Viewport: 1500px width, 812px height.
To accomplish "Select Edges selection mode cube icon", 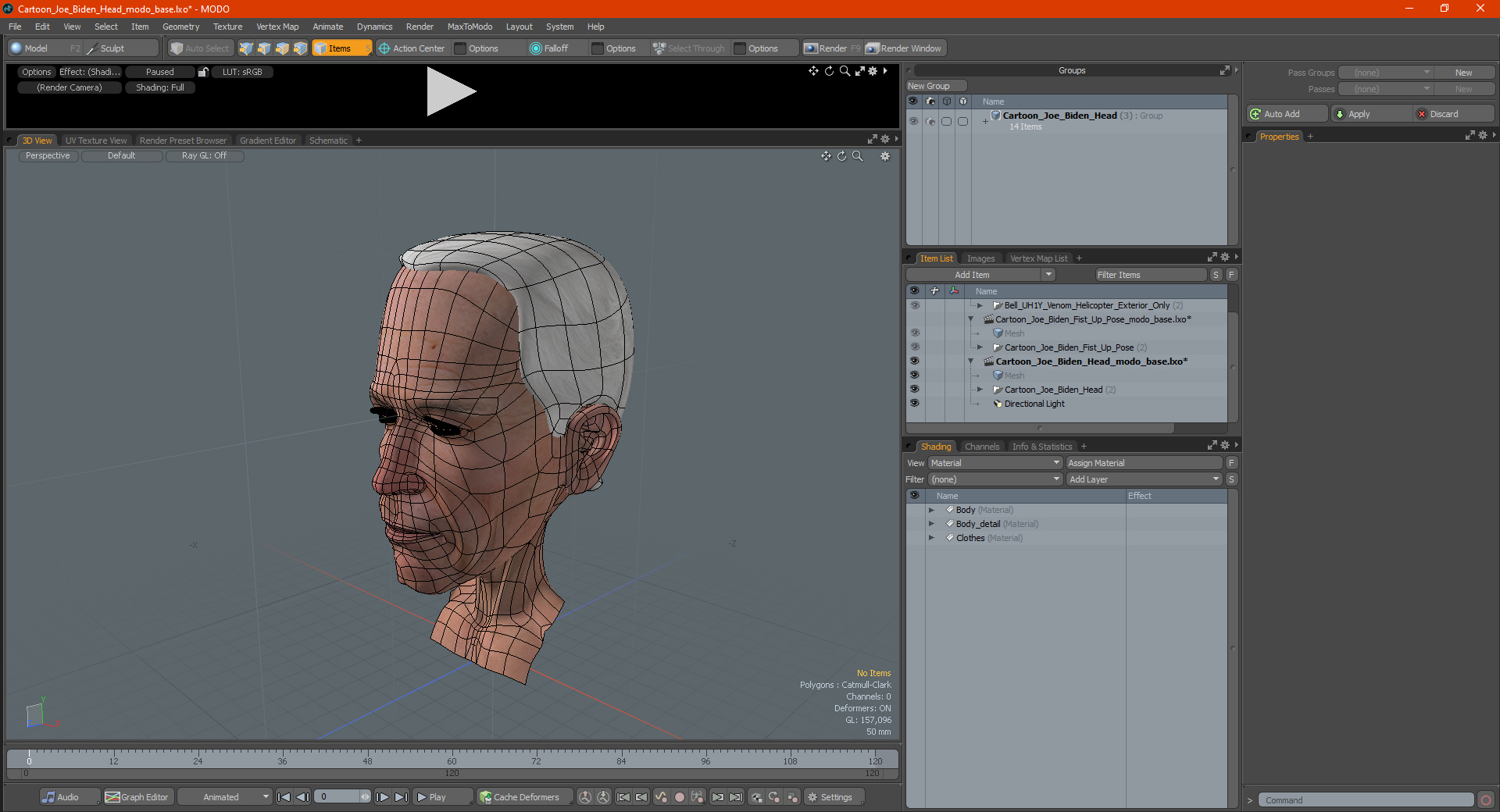I will (x=264, y=48).
